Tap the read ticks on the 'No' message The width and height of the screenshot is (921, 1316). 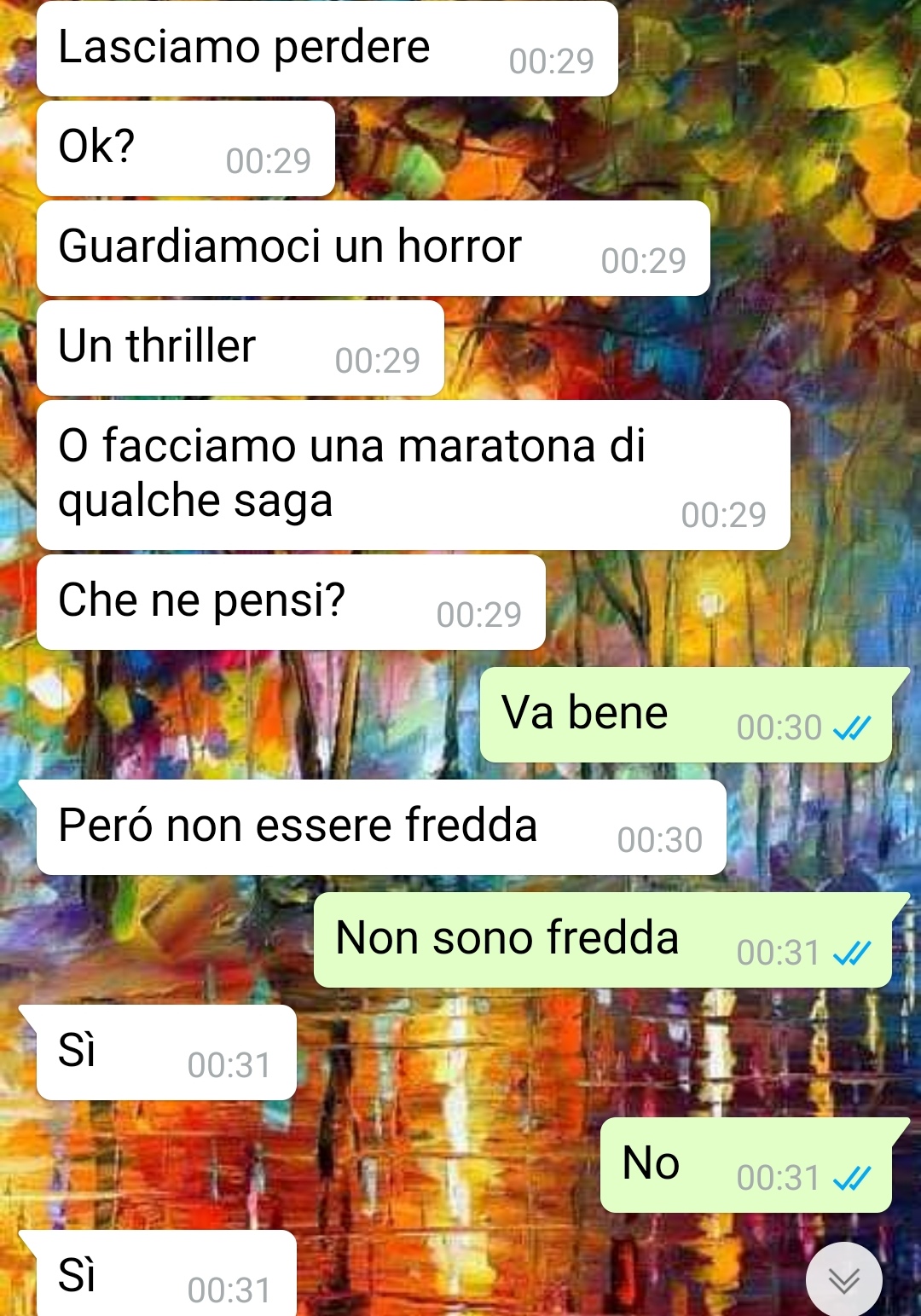(852, 1178)
